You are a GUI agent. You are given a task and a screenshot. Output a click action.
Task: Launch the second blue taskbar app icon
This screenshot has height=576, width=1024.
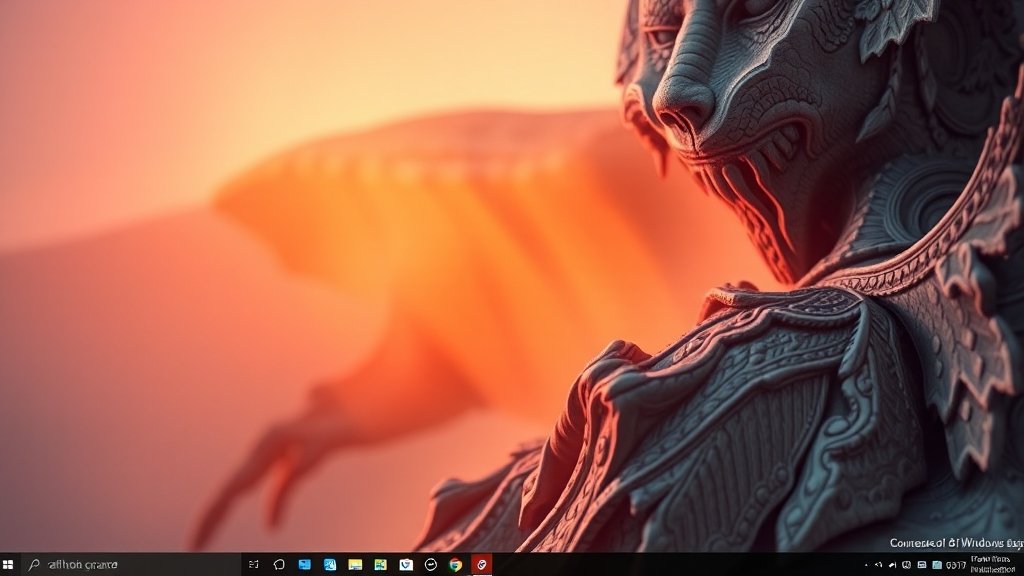click(x=329, y=565)
